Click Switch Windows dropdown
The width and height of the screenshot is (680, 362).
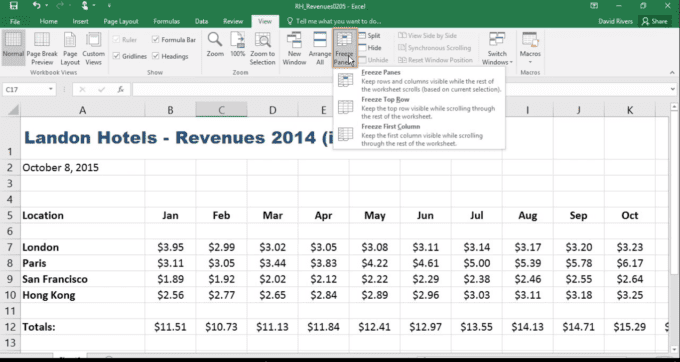coord(497,48)
